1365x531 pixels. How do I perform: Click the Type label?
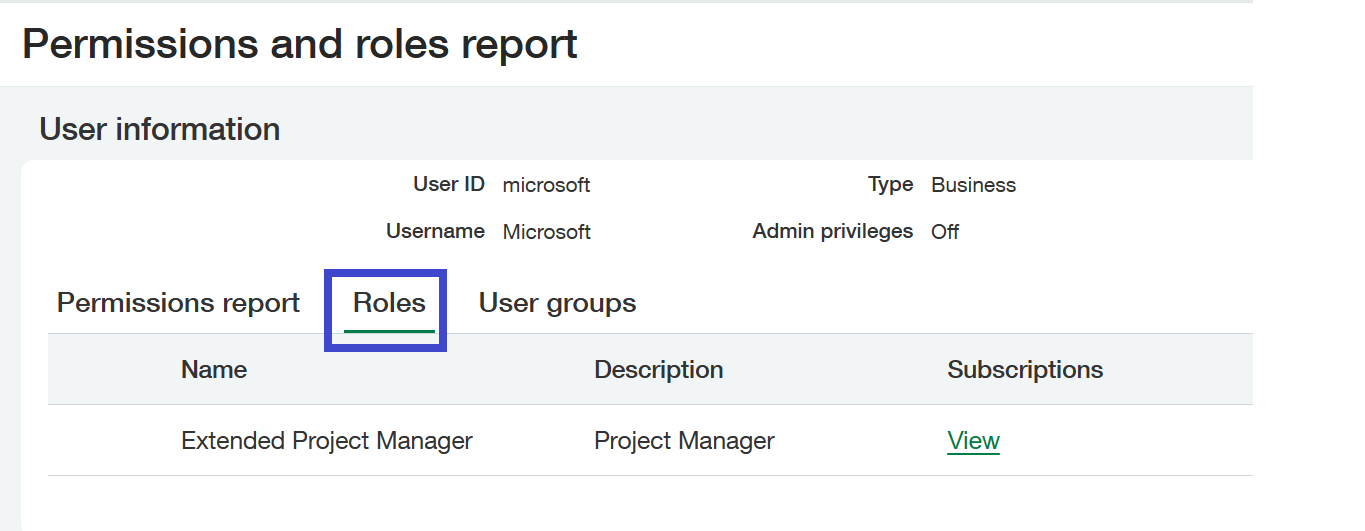pyautogui.click(x=890, y=184)
